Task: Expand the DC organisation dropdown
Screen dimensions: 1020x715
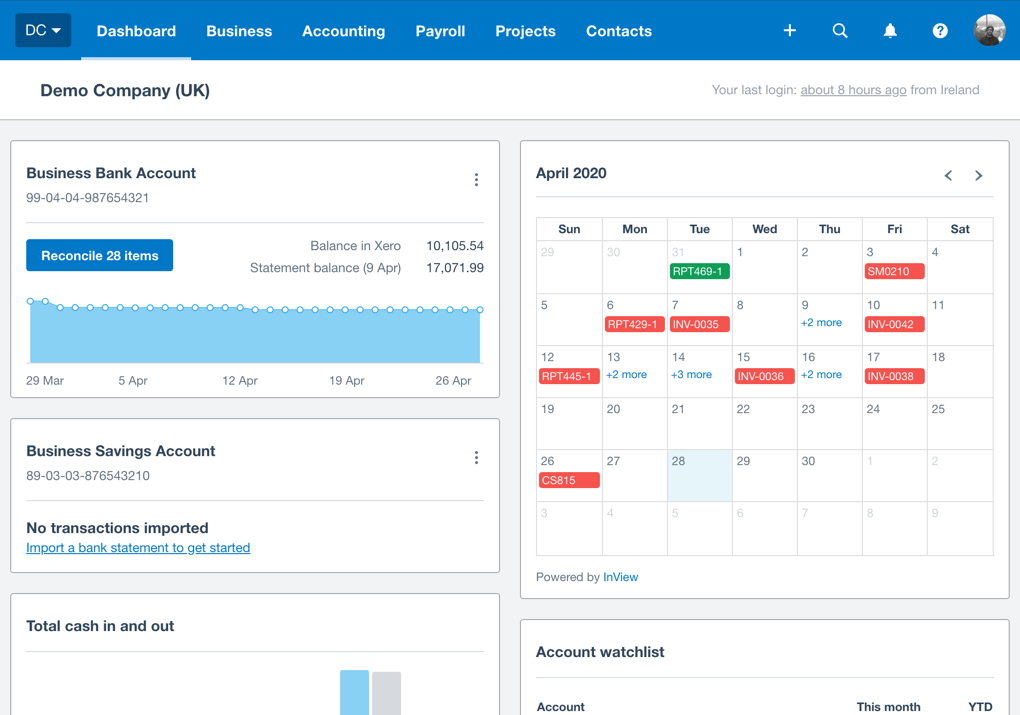Action: [x=43, y=31]
